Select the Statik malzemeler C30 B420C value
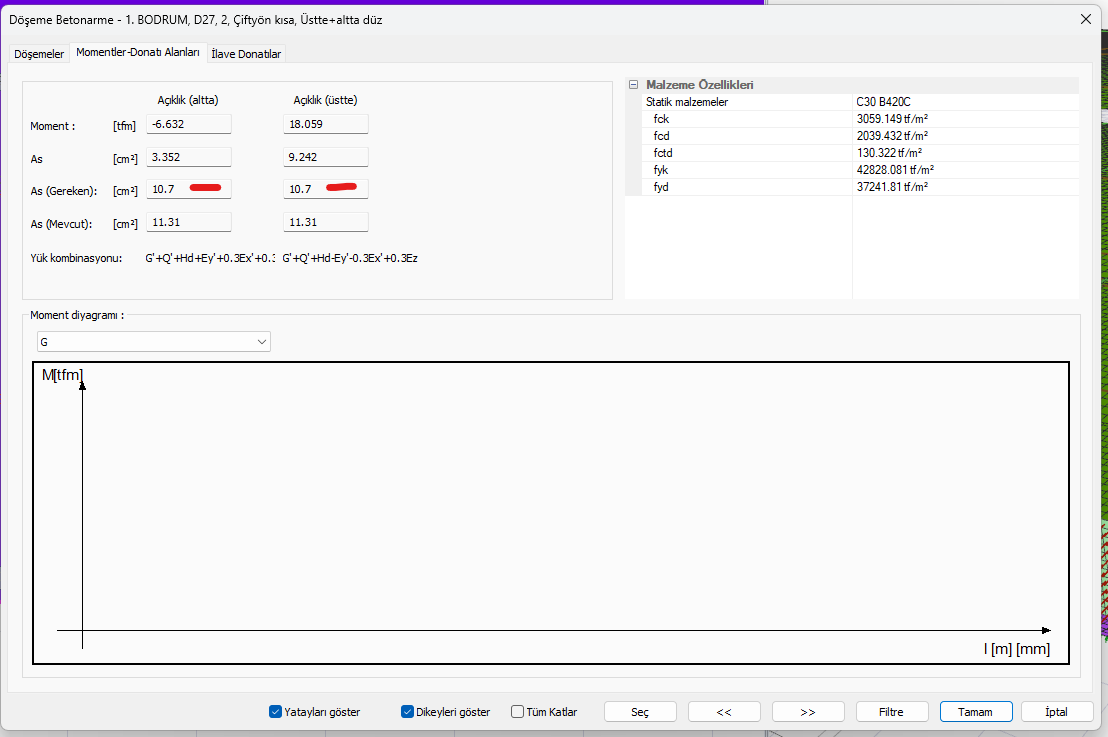This screenshot has width=1108, height=737. (964, 102)
